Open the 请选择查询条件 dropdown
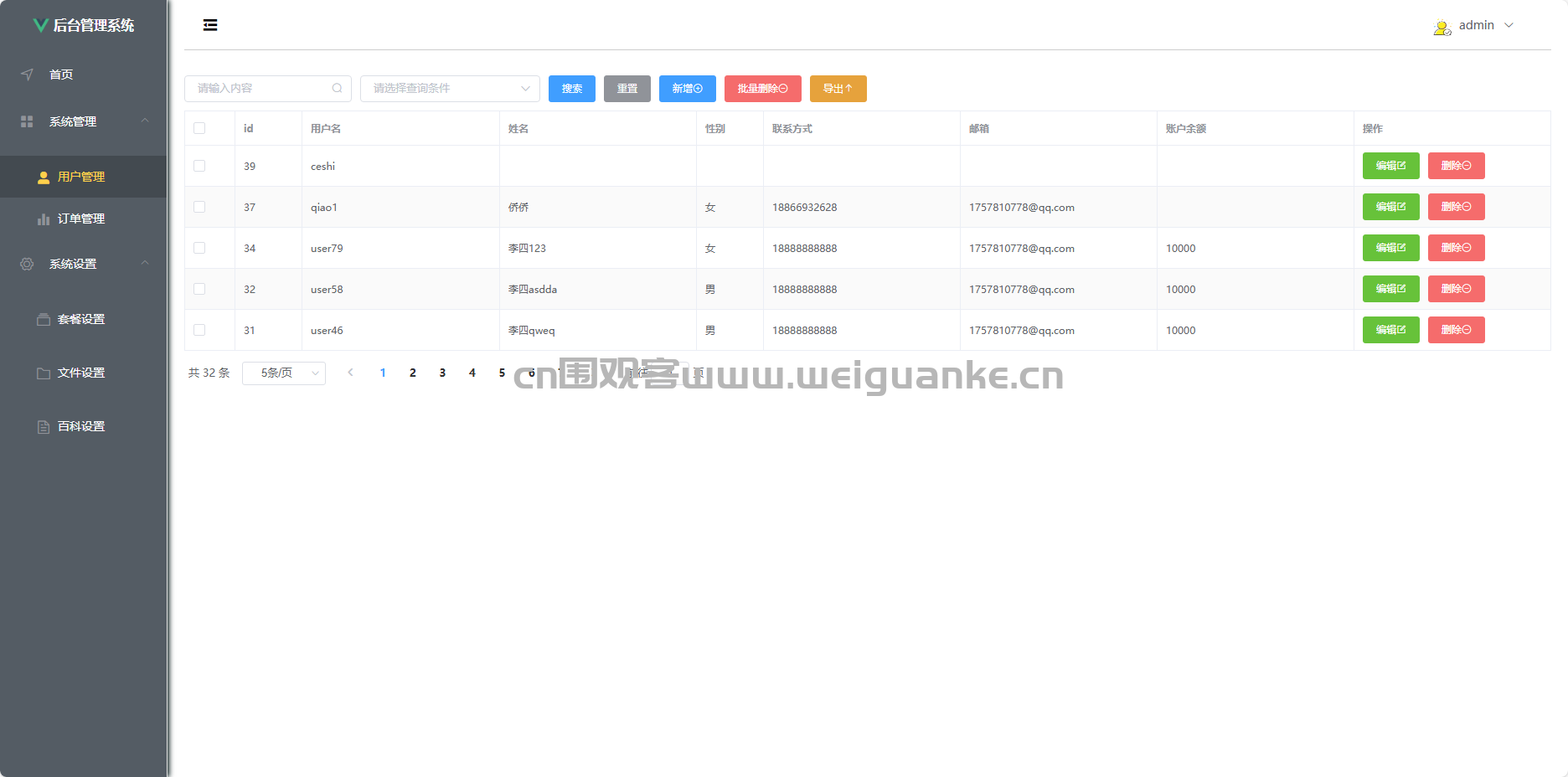Viewport: 1568px width, 777px height. tap(450, 88)
